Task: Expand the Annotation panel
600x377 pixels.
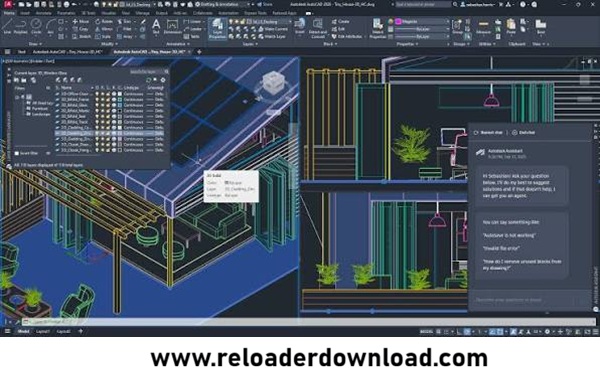Action: (x=177, y=44)
